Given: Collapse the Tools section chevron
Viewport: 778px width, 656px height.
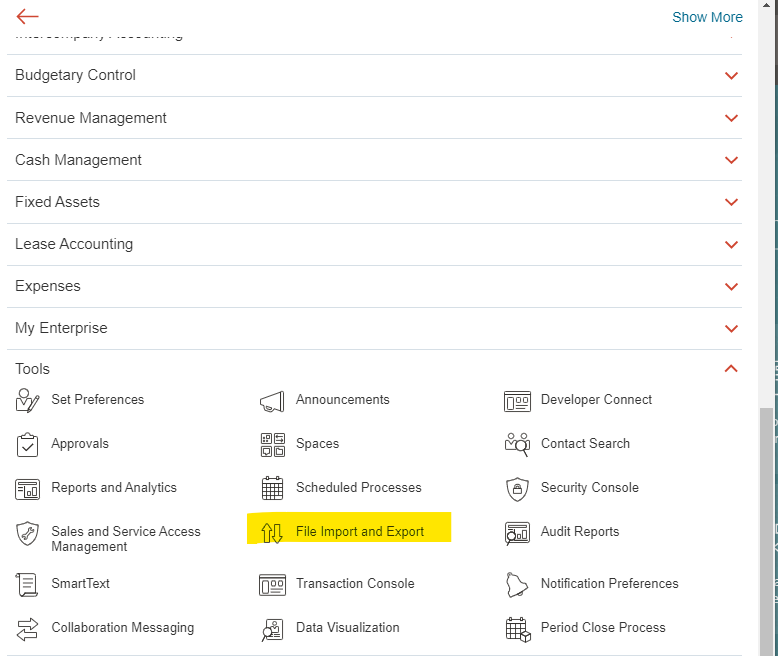Looking at the screenshot, I should (x=731, y=369).
